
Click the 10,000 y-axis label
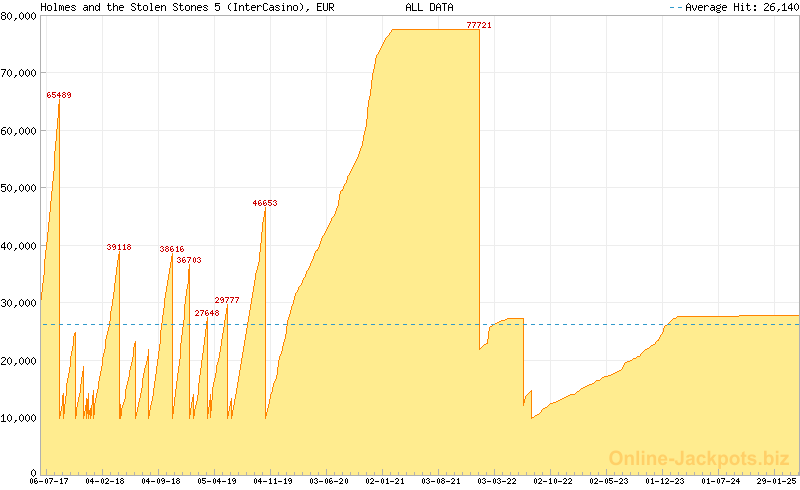click(19, 417)
